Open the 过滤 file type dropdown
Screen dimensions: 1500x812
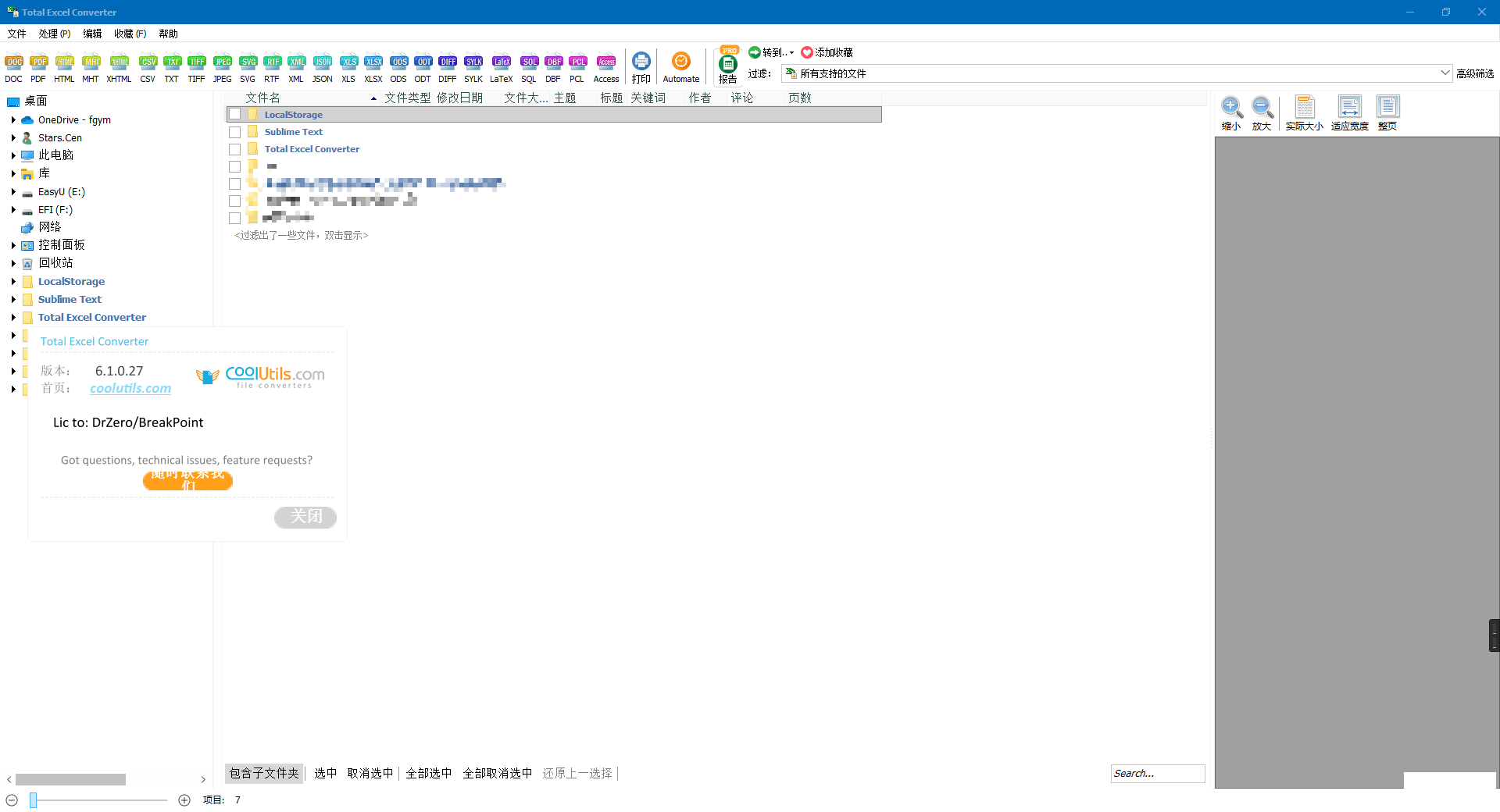click(x=1445, y=73)
